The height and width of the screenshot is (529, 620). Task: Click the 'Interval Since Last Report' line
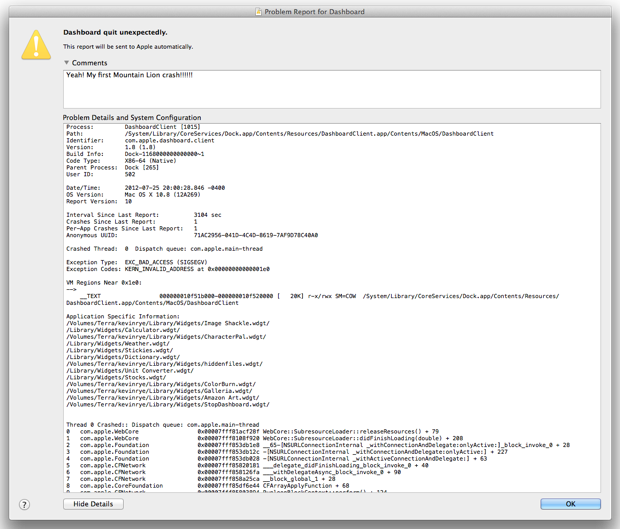point(144,215)
